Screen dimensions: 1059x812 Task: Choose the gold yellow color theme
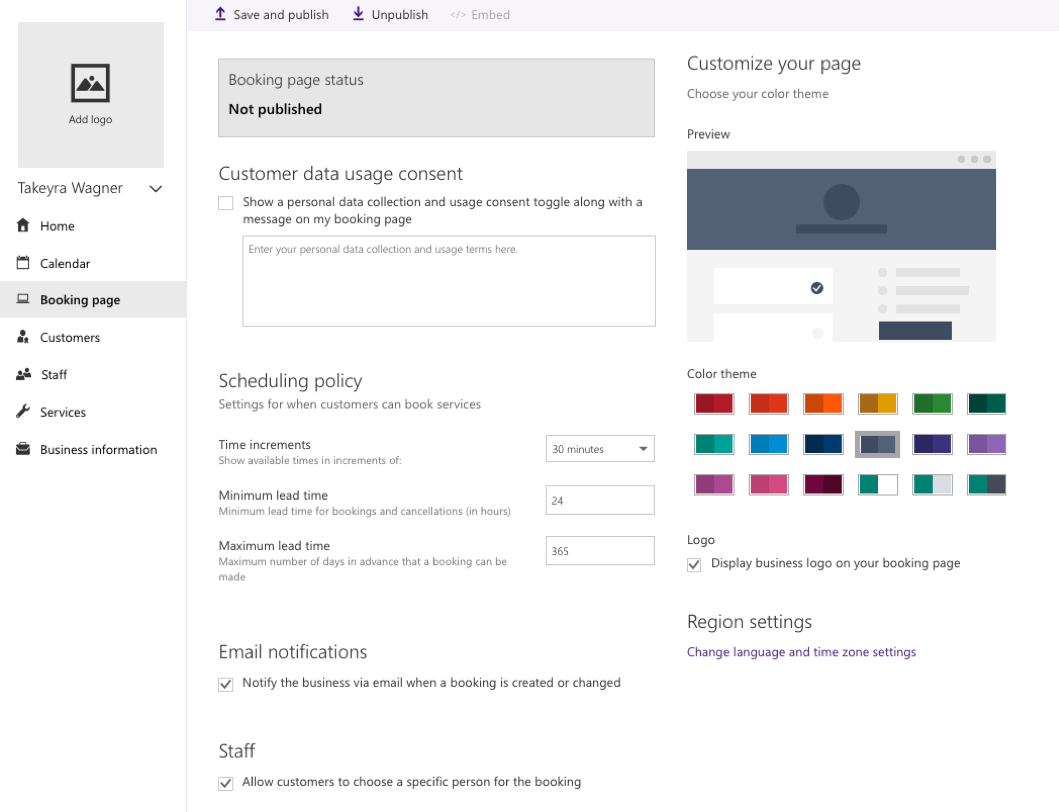(877, 403)
